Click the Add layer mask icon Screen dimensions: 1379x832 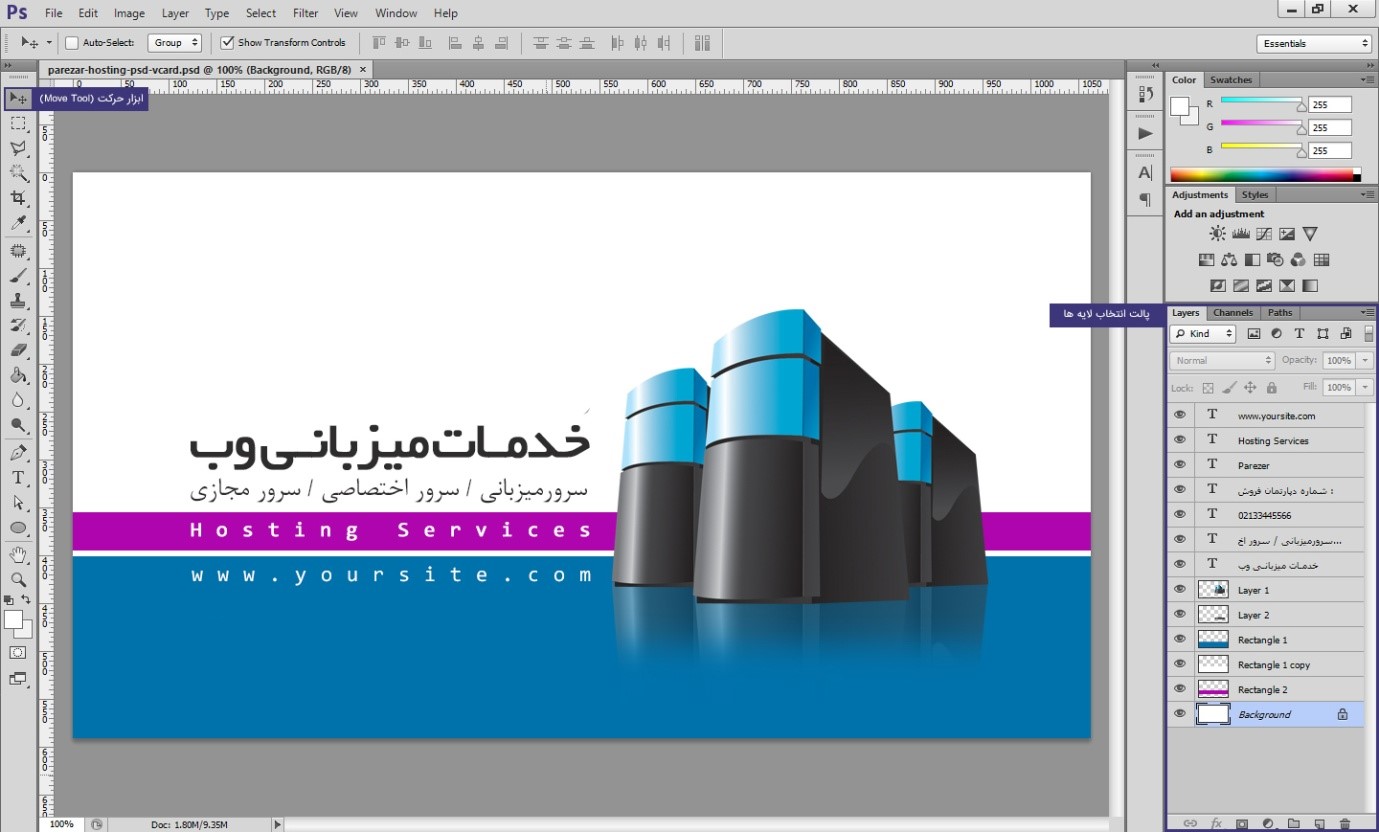point(1242,823)
